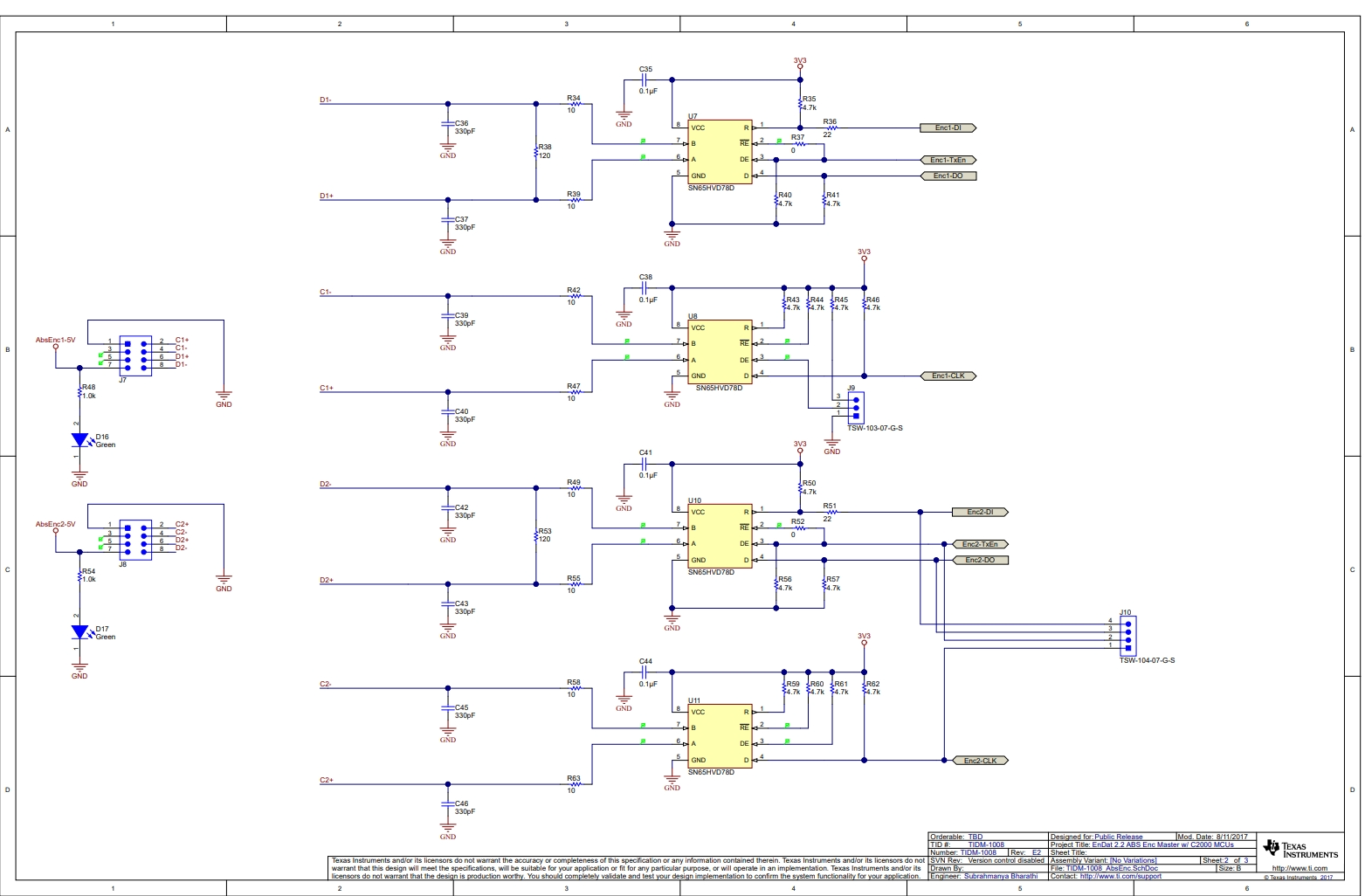Click the D17 green LED symbol

pyautogui.click(x=79, y=632)
